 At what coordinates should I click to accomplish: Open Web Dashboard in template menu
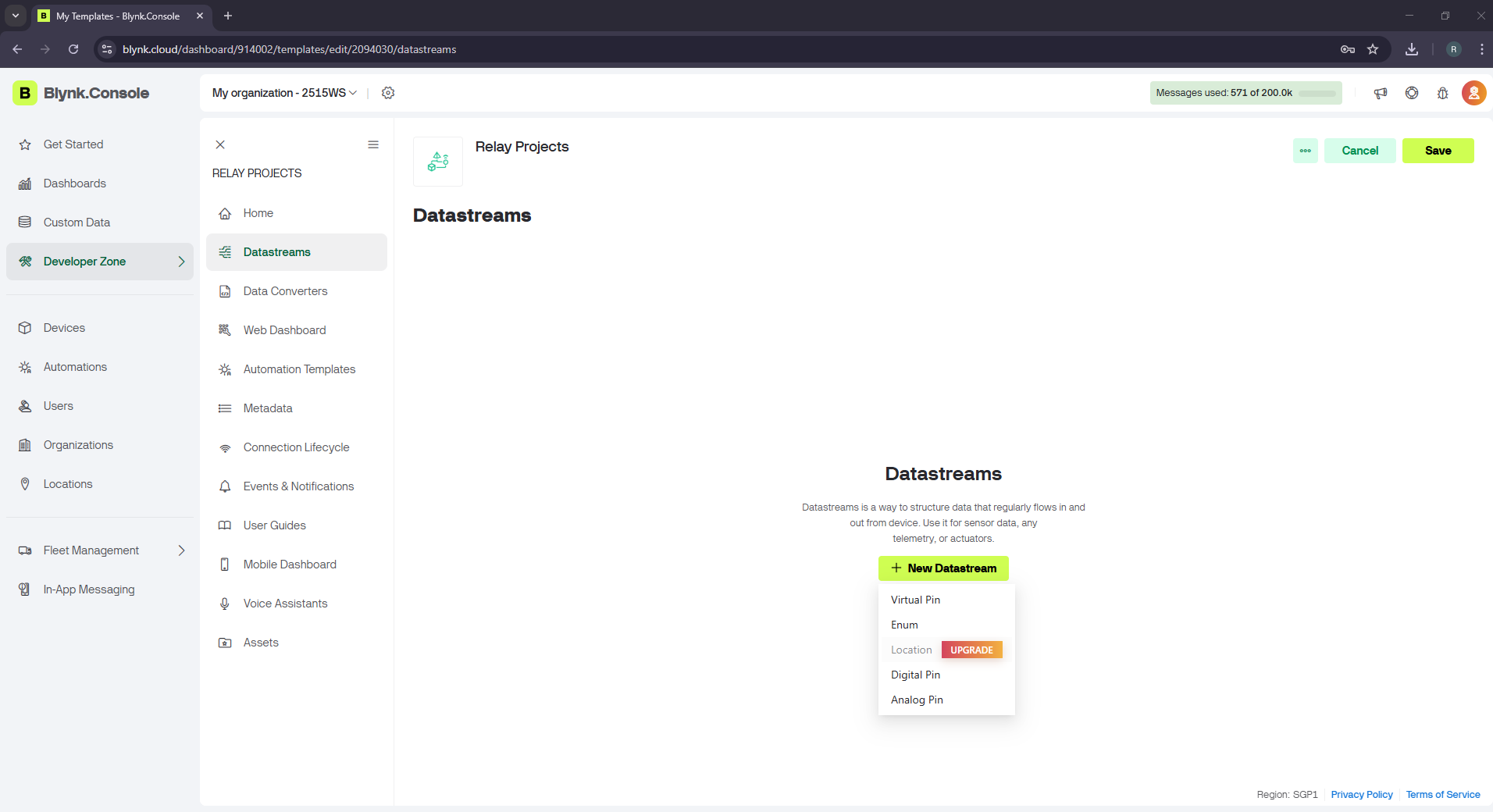coord(284,330)
